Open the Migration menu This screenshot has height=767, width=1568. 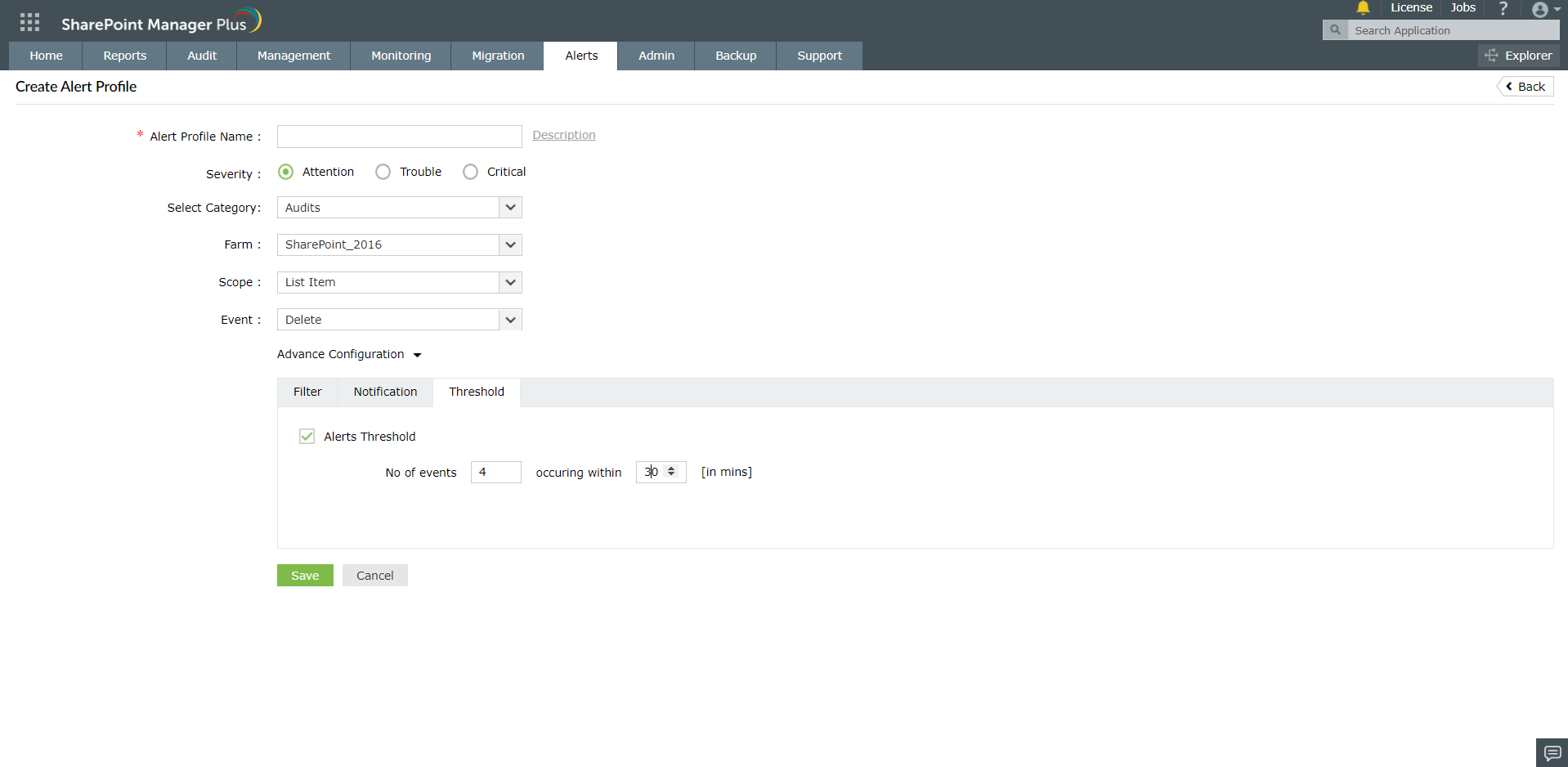pyautogui.click(x=498, y=56)
